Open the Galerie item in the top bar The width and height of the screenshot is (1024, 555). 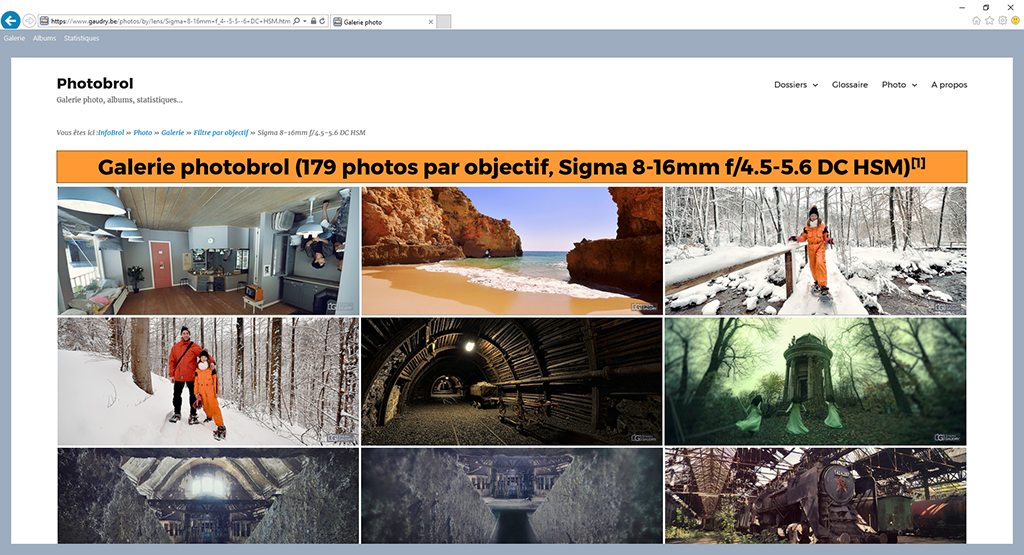14,39
